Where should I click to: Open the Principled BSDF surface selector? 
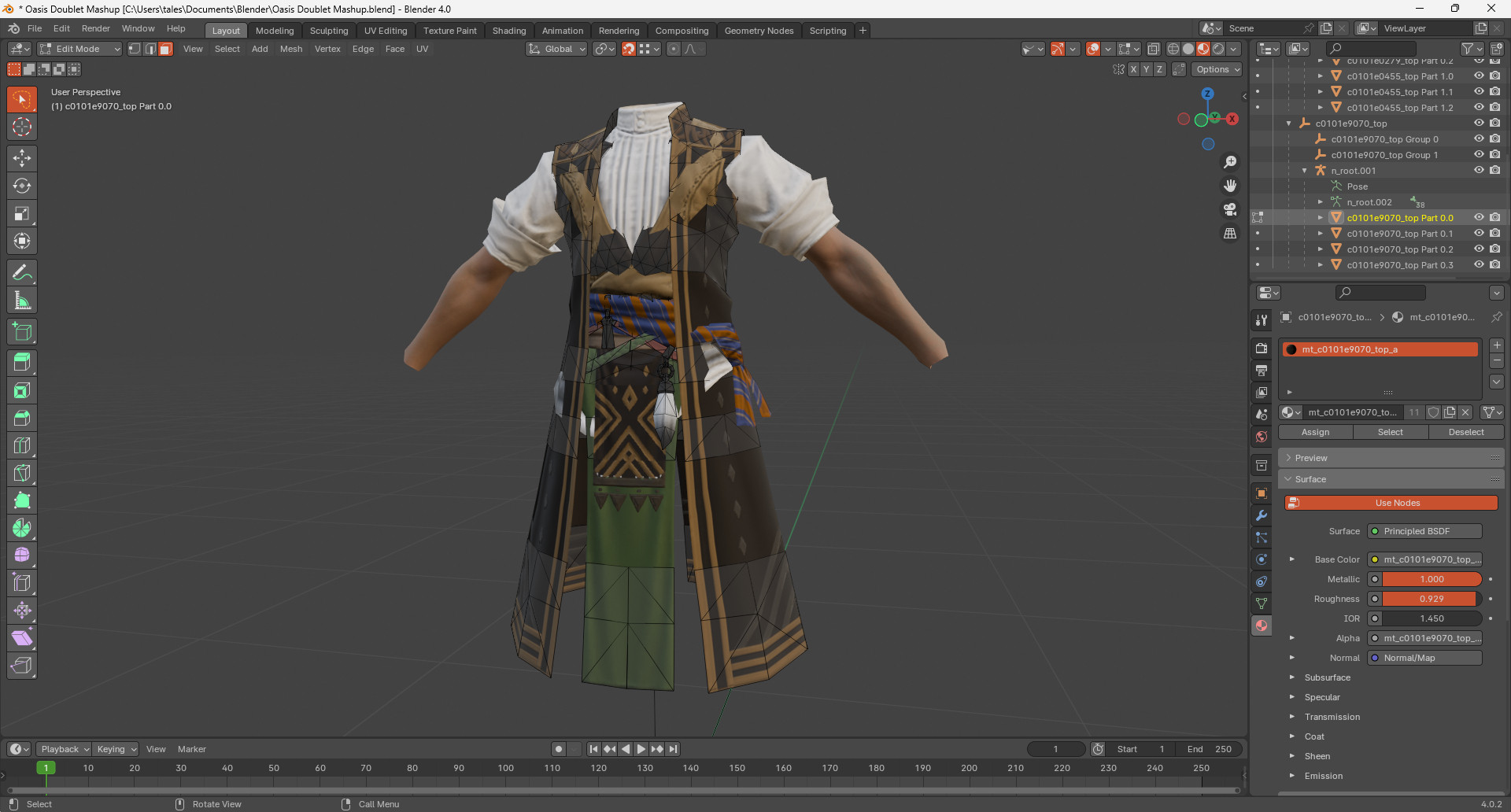tap(1424, 531)
